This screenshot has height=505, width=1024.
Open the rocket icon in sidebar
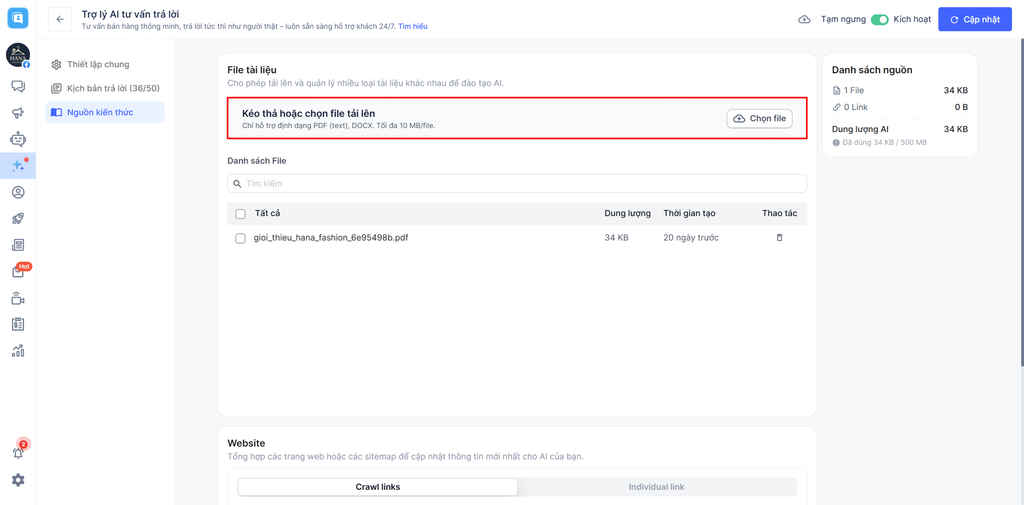[x=18, y=219]
